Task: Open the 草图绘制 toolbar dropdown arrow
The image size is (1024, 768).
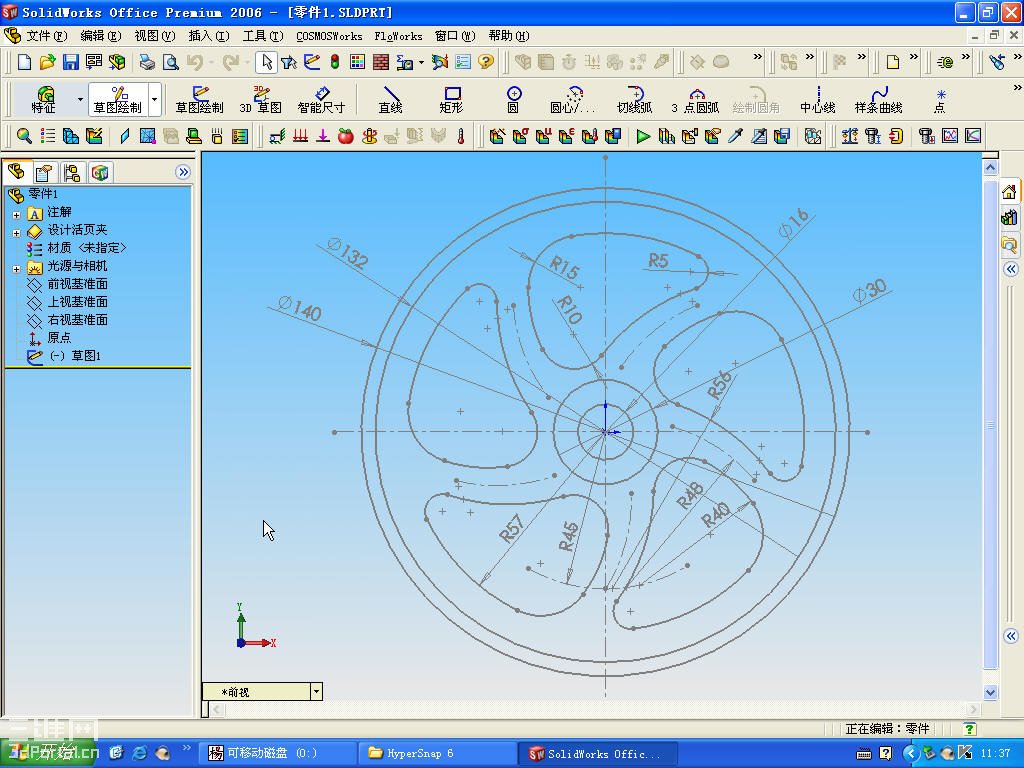Action: click(155, 99)
